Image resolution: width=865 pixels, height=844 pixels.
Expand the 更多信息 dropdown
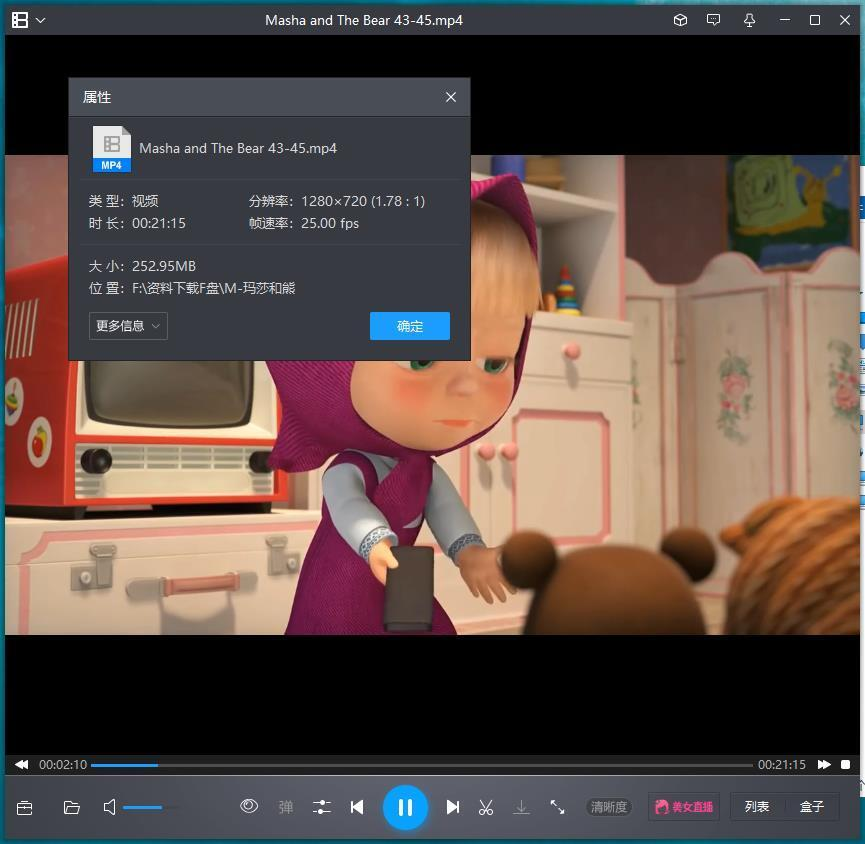pos(128,326)
